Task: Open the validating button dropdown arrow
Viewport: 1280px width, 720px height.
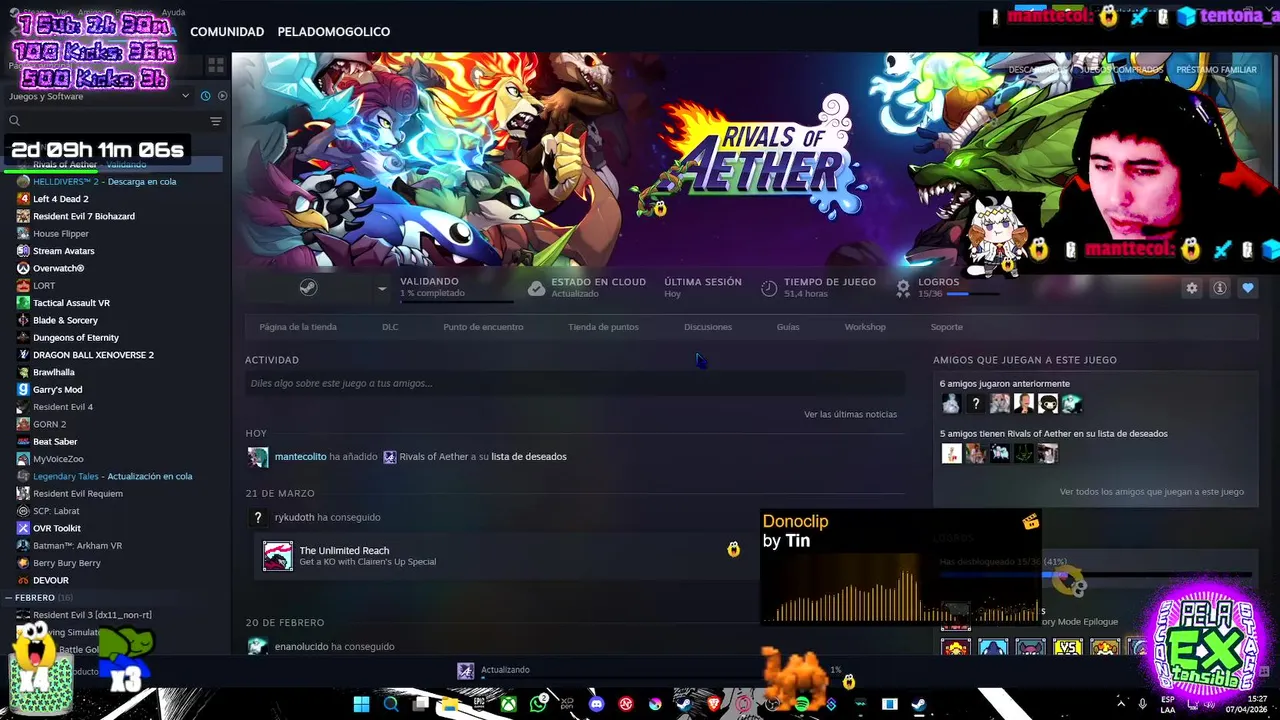Action: click(x=381, y=288)
